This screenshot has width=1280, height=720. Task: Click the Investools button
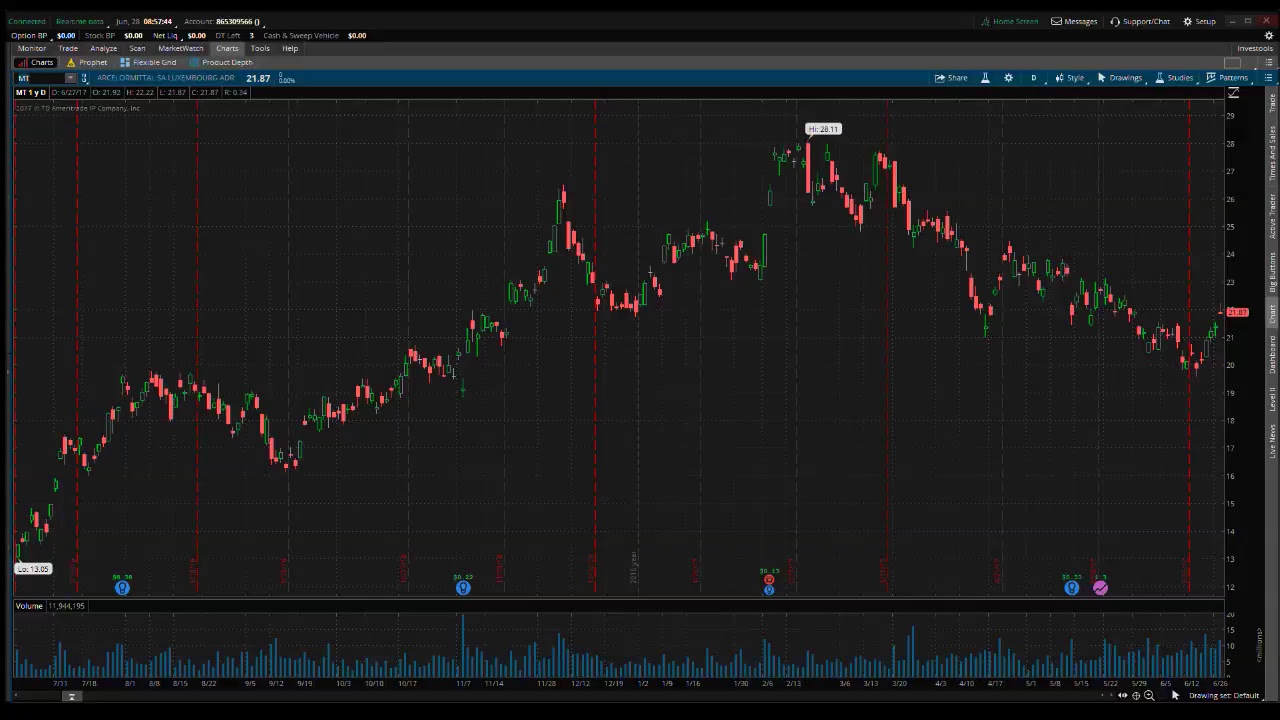coord(1255,48)
